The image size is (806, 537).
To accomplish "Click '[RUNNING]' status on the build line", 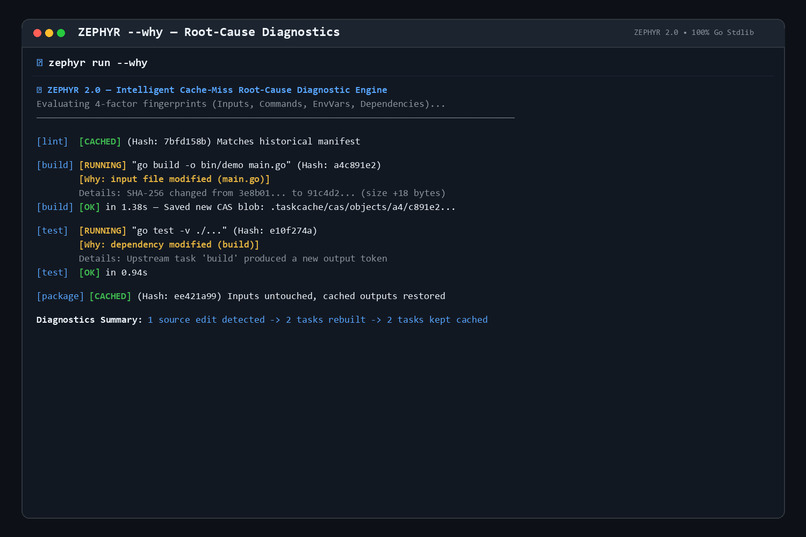I will point(102,165).
